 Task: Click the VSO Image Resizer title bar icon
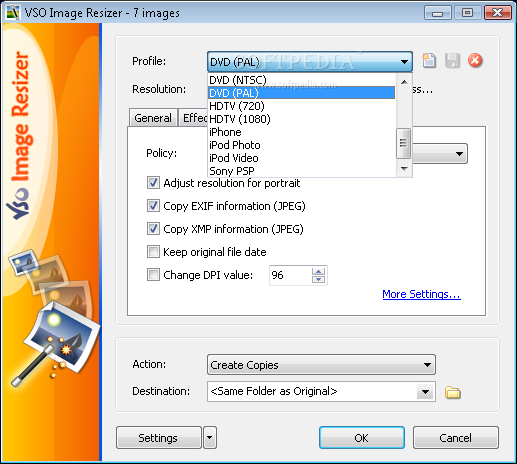(x=12, y=13)
